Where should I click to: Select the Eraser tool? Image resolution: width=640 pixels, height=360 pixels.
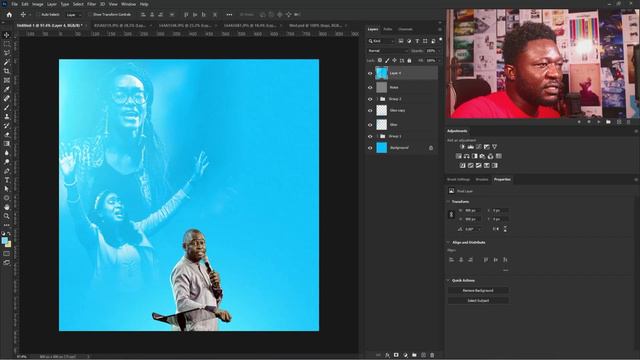pos(7,134)
